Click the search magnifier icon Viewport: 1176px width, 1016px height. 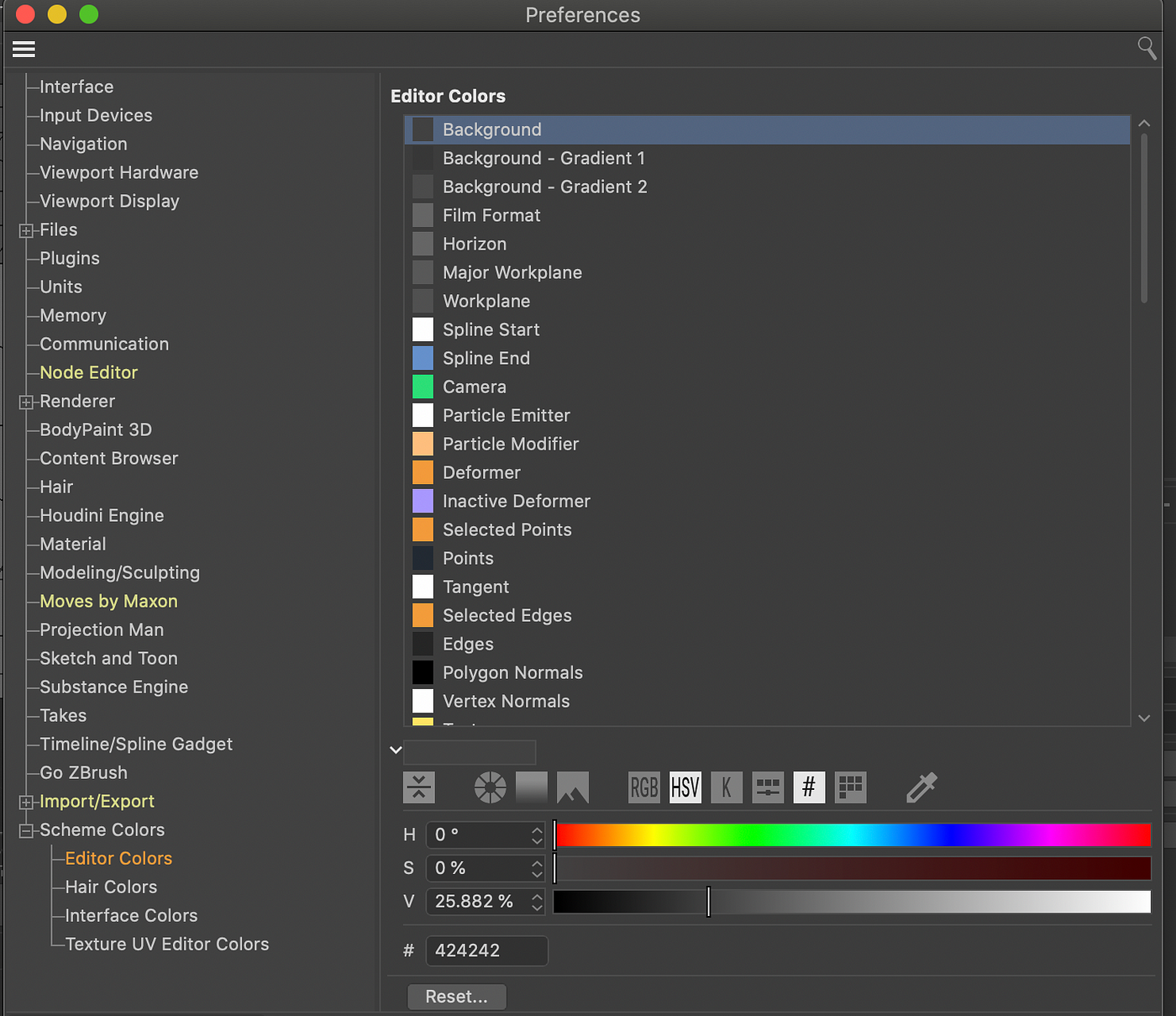click(x=1147, y=48)
